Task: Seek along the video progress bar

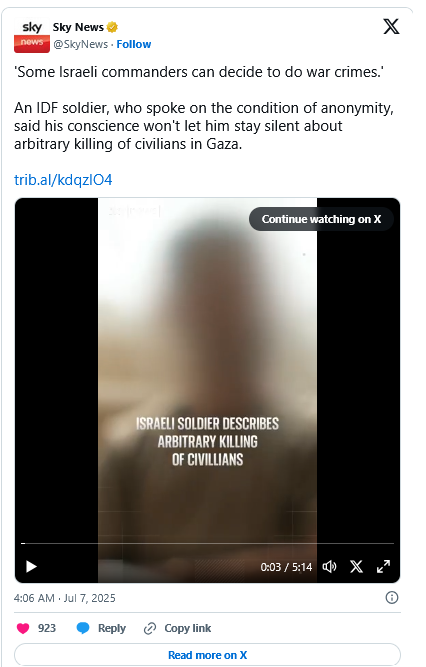Action: pyautogui.click(x=207, y=543)
